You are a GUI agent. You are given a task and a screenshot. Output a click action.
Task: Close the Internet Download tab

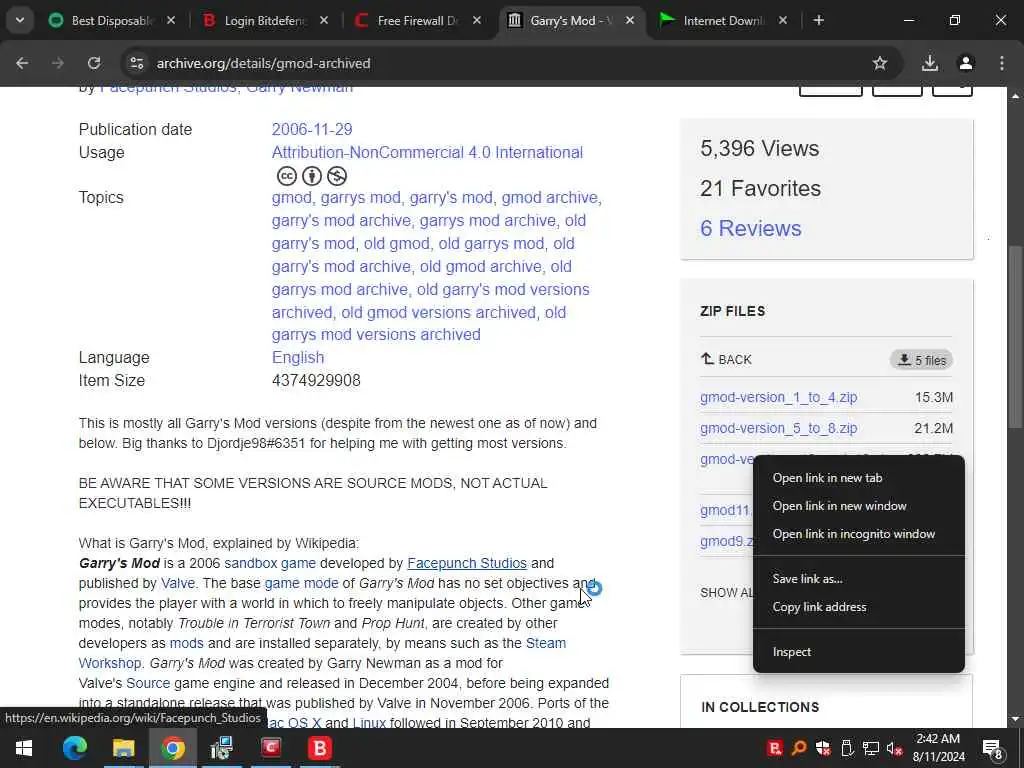[783, 20]
